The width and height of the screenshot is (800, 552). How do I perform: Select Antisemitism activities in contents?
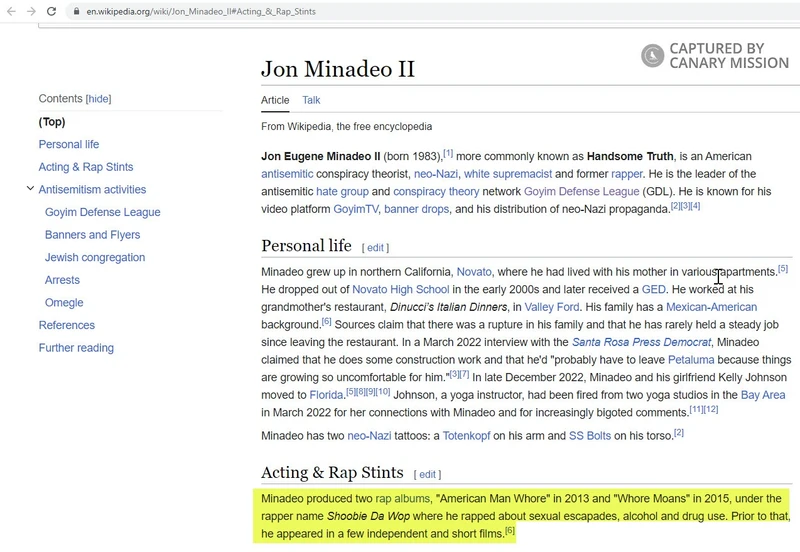coord(92,189)
